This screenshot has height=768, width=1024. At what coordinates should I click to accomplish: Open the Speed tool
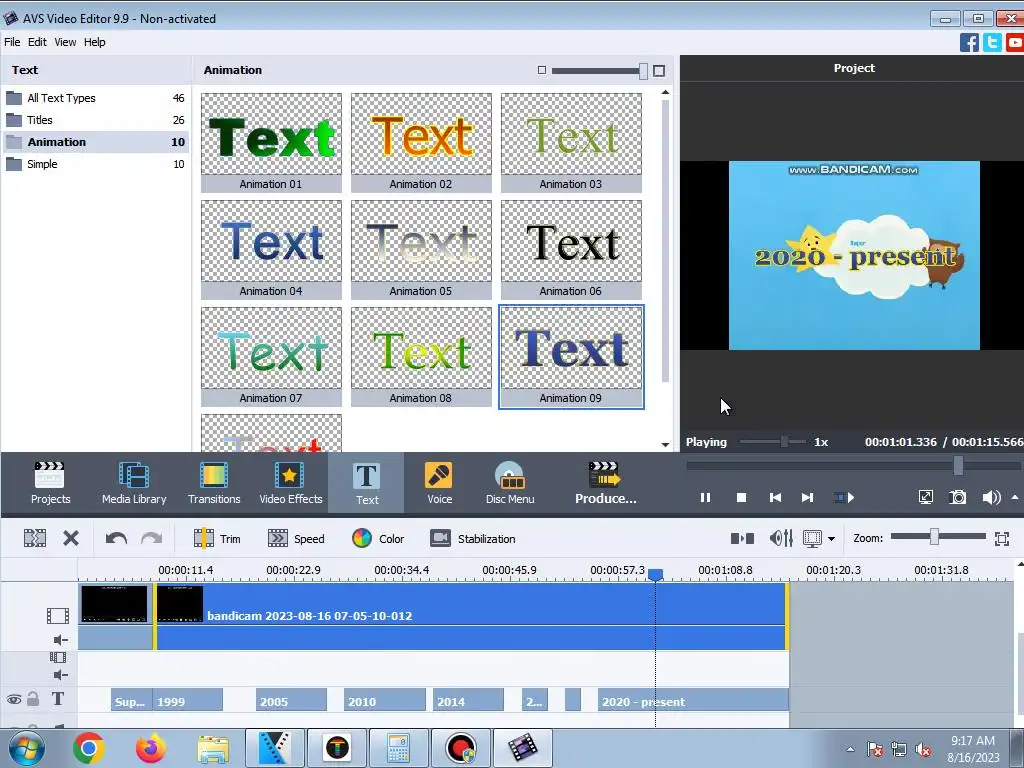point(296,539)
